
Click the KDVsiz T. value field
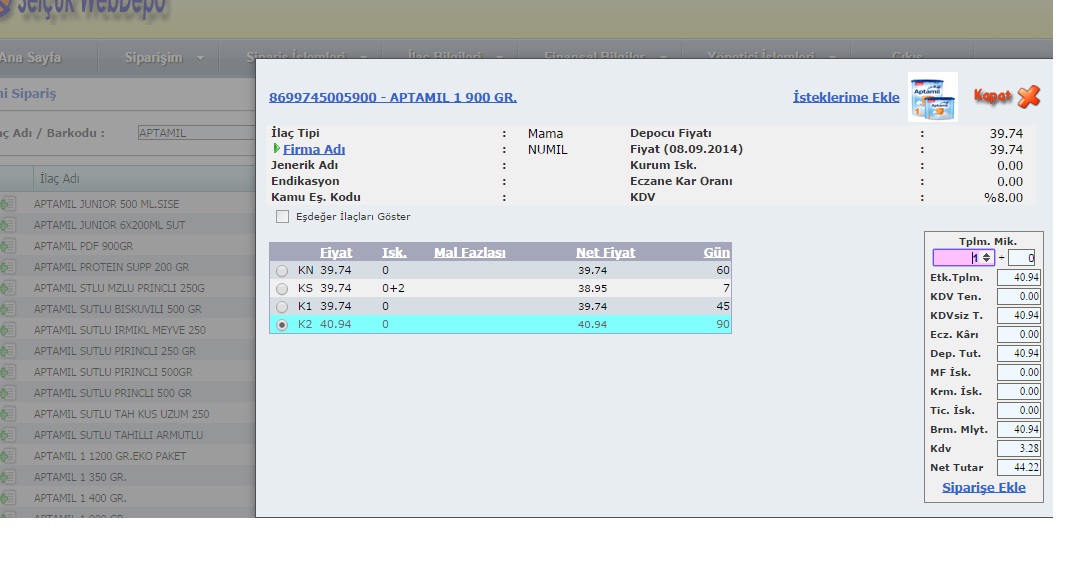click(x=1018, y=315)
